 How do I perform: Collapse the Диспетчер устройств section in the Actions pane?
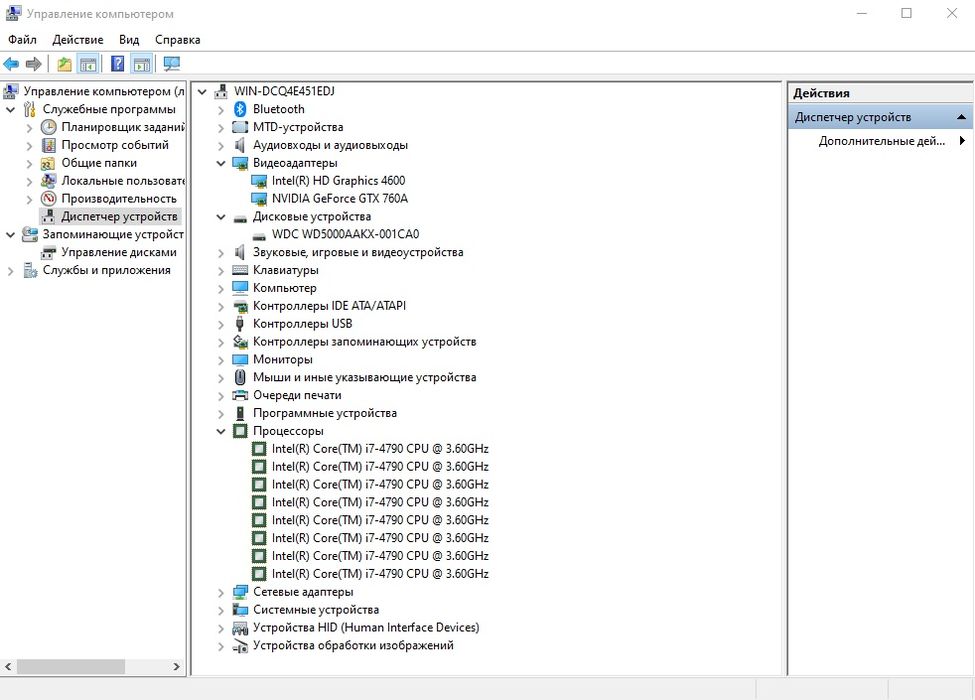(x=961, y=117)
